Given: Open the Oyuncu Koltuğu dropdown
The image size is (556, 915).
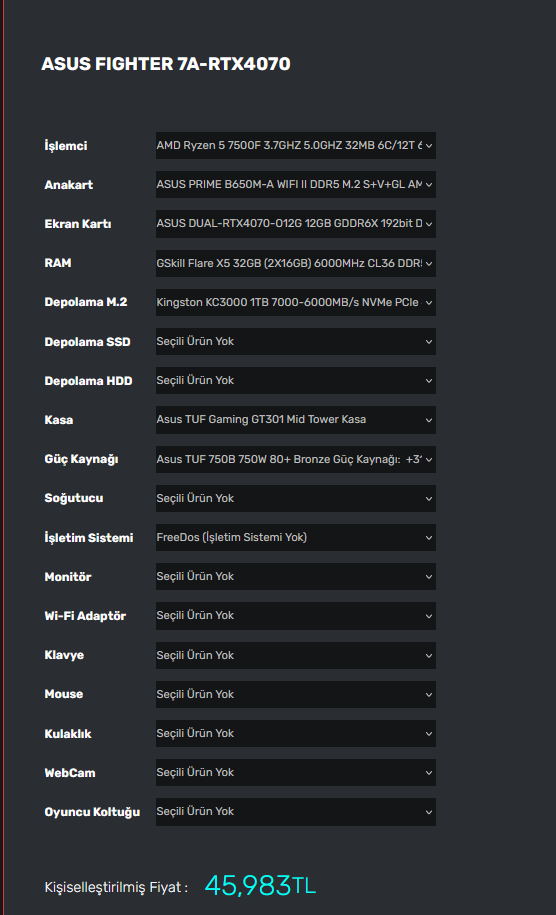Looking at the screenshot, I should point(295,812).
